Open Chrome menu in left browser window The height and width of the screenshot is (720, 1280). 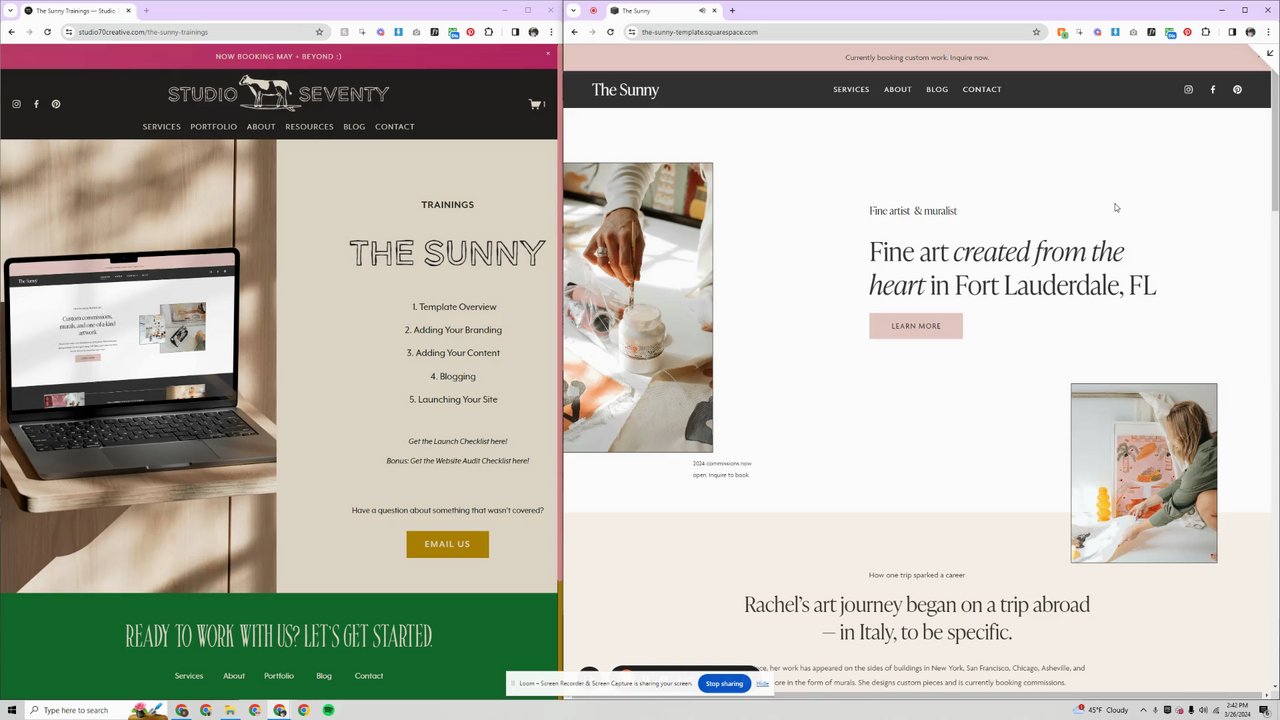[x=551, y=32]
